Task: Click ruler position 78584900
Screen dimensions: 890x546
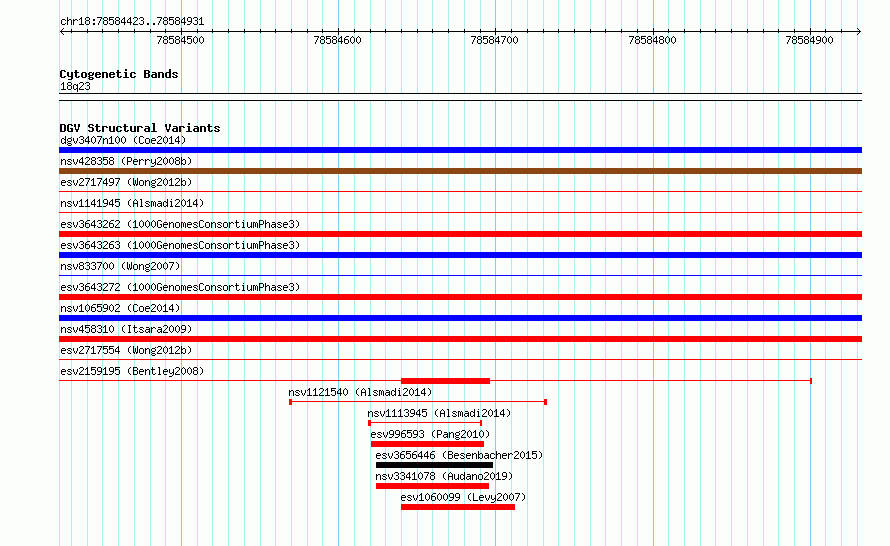Action: [x=809, y=40]
